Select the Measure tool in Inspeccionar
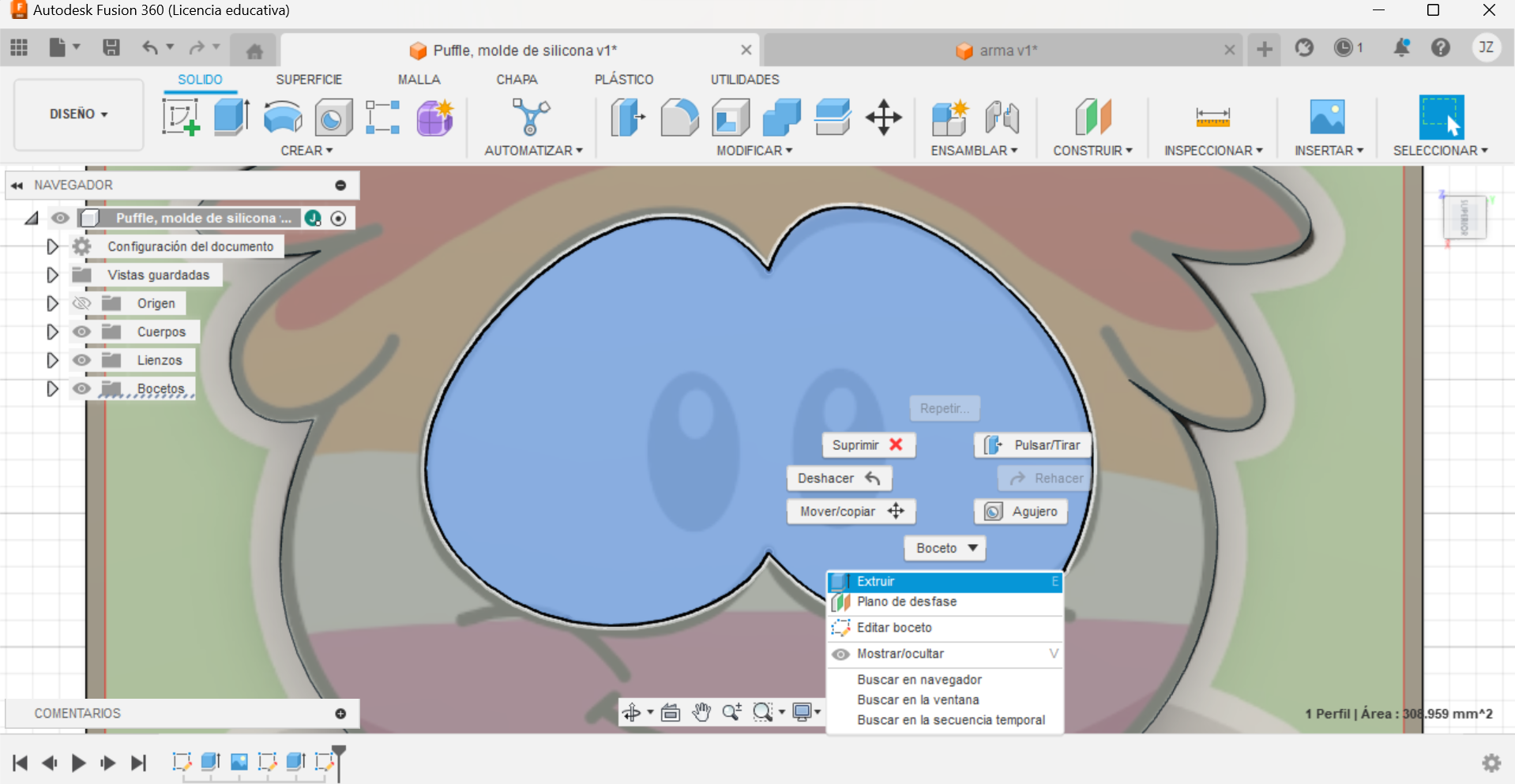The width and height of the screenshot is (1515, 784). [1212, 118]
